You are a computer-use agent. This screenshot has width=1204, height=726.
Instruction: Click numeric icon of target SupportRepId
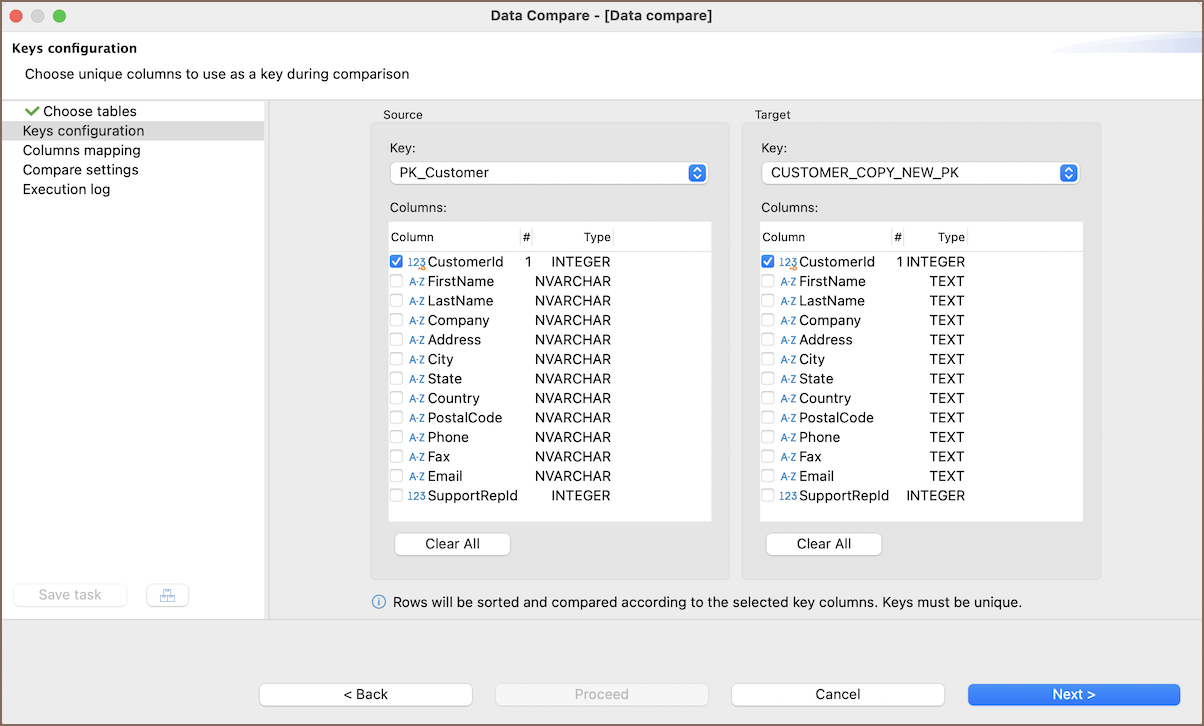788,496
